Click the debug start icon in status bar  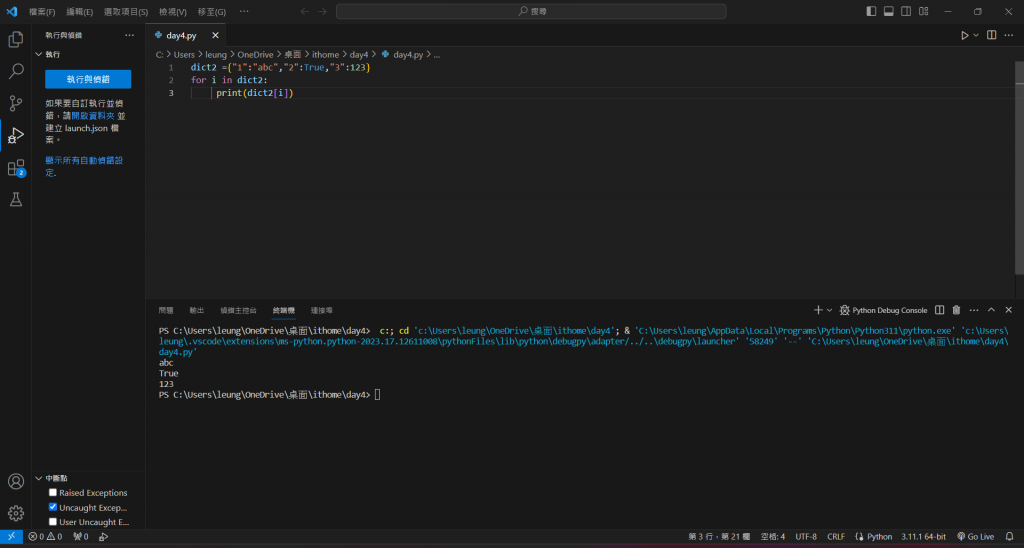(x=103, y=536)
